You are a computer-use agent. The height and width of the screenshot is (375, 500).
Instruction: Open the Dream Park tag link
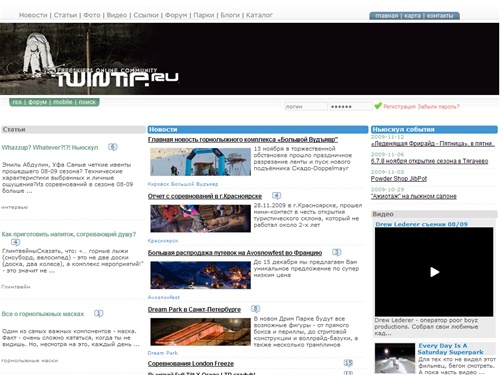(163, 353)
